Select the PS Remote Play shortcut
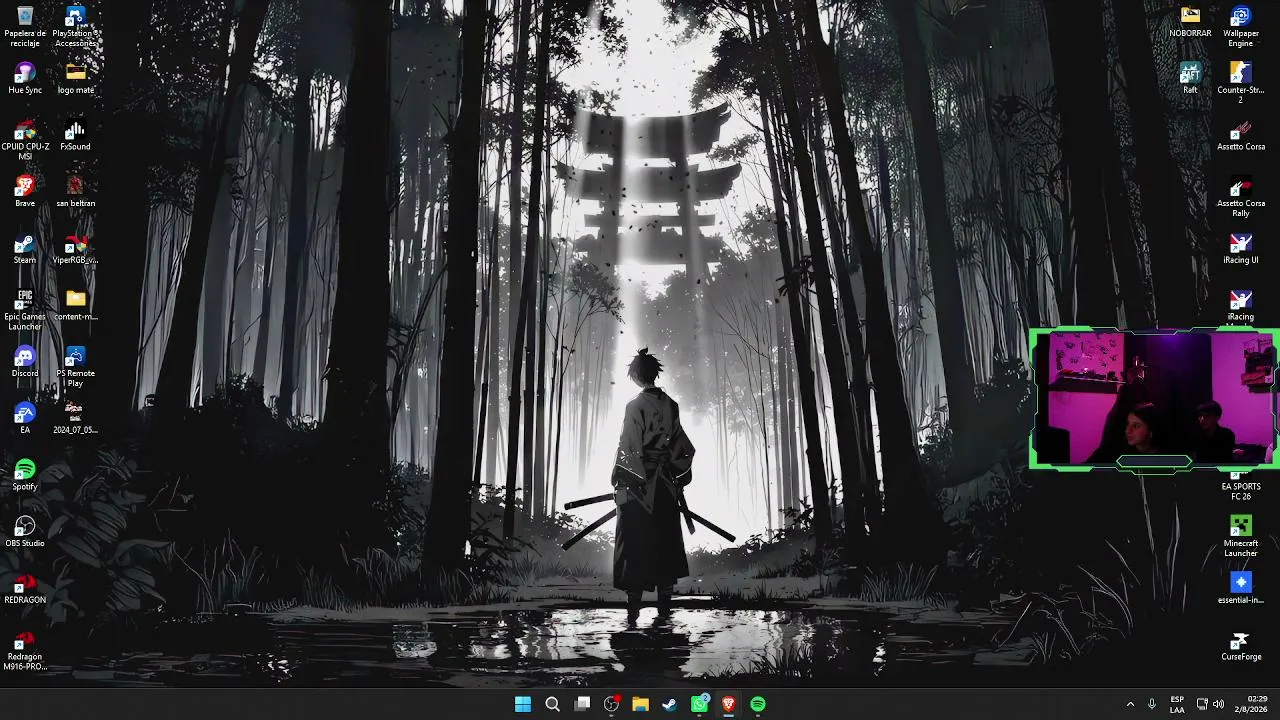1280x720 pixels. 75,367
